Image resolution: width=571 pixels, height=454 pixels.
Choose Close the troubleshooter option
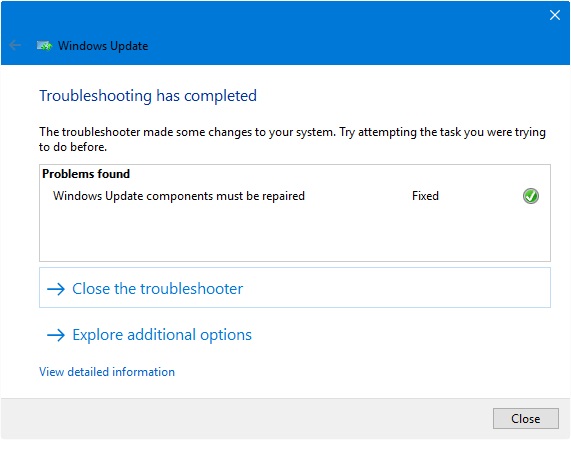point(295,288)
